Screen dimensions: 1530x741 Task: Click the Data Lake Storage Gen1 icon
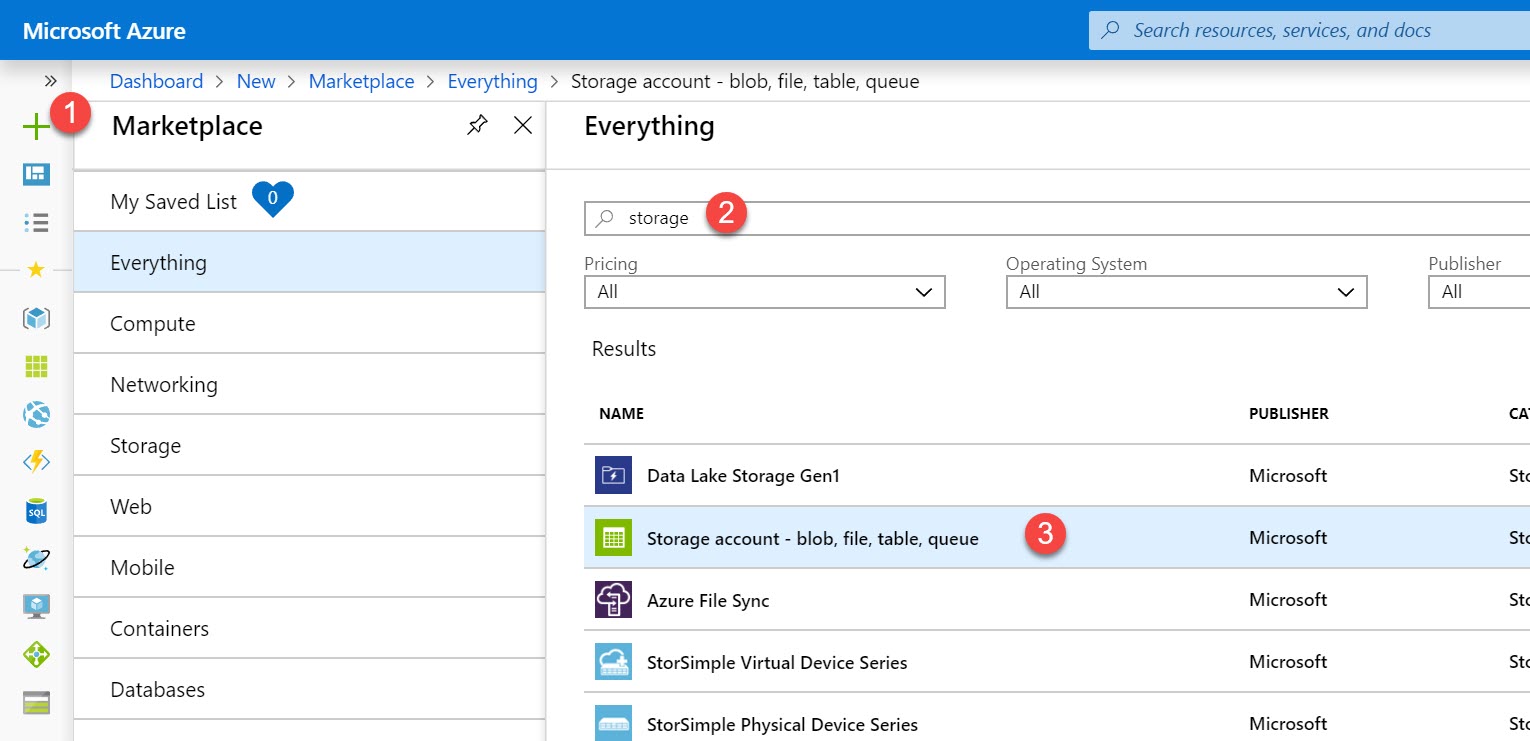pos(613,475)
